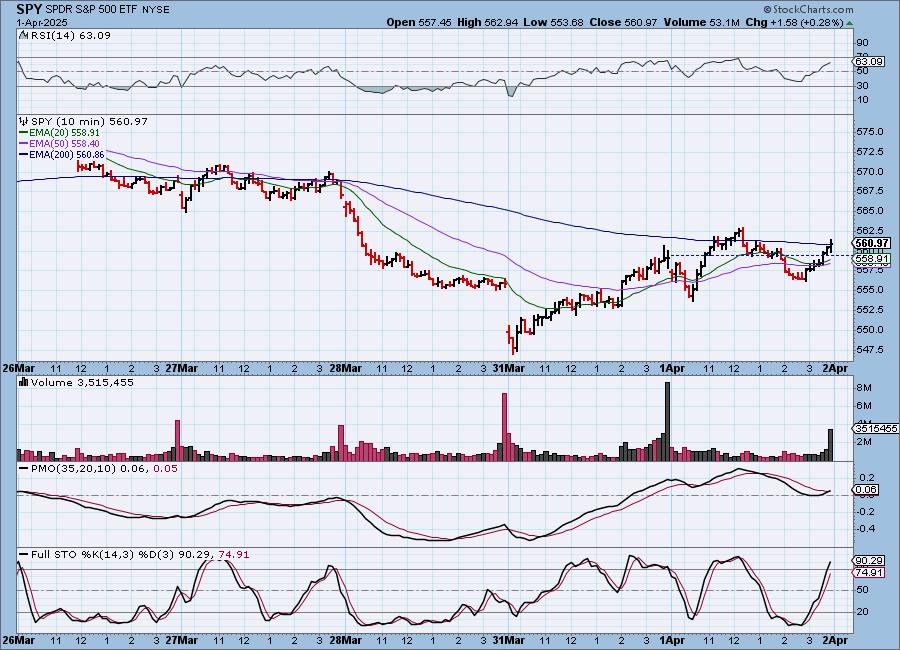
Task: Click the Low 553.68 value
Action: (553, 22)
